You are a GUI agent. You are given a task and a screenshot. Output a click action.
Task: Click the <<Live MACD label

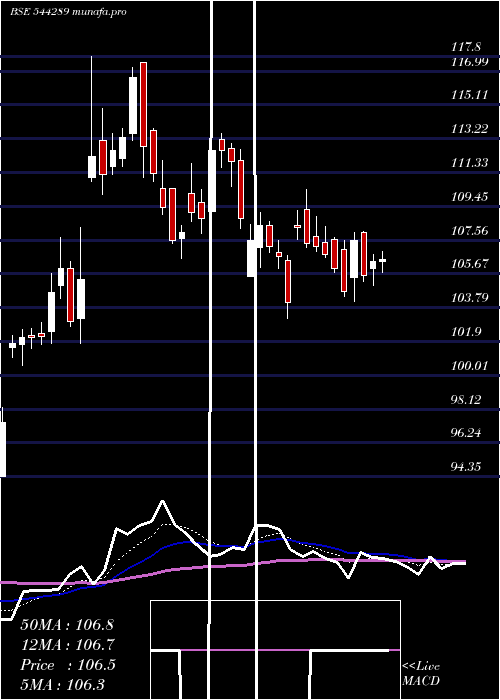421,673
